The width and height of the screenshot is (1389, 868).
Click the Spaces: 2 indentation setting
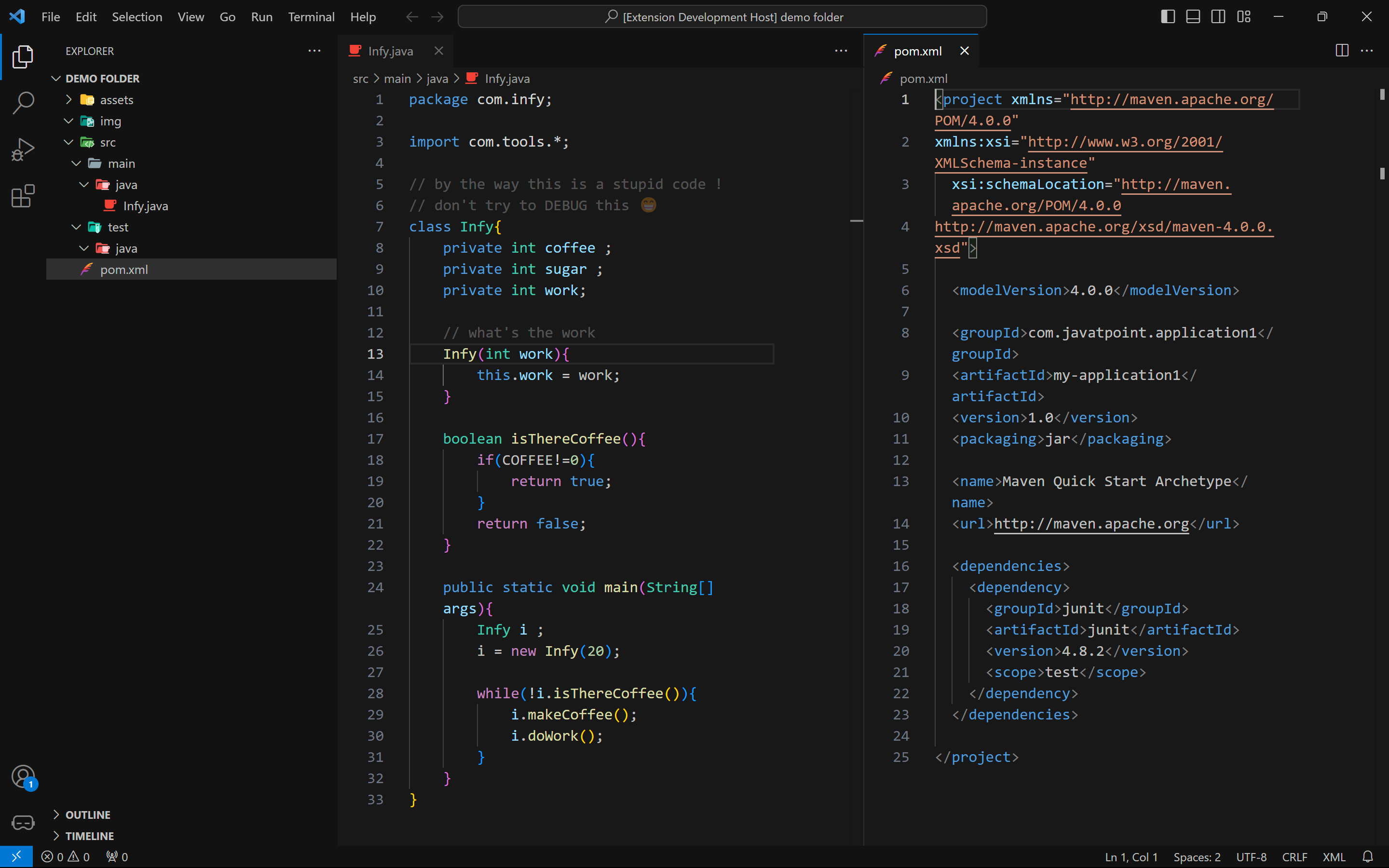tap(1197, 856)
